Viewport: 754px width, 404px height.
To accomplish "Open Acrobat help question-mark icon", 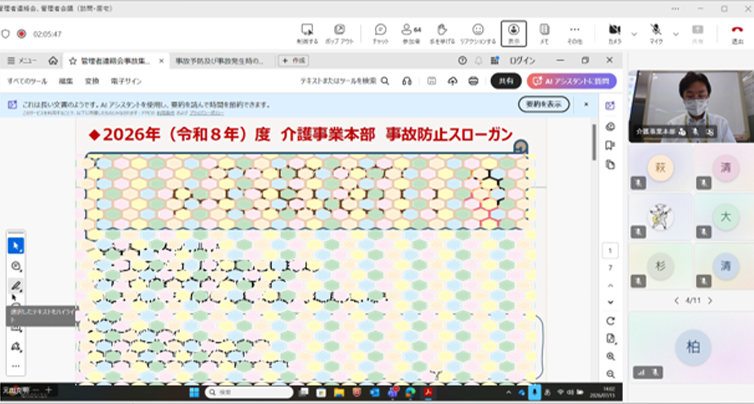I will (462, 61).
